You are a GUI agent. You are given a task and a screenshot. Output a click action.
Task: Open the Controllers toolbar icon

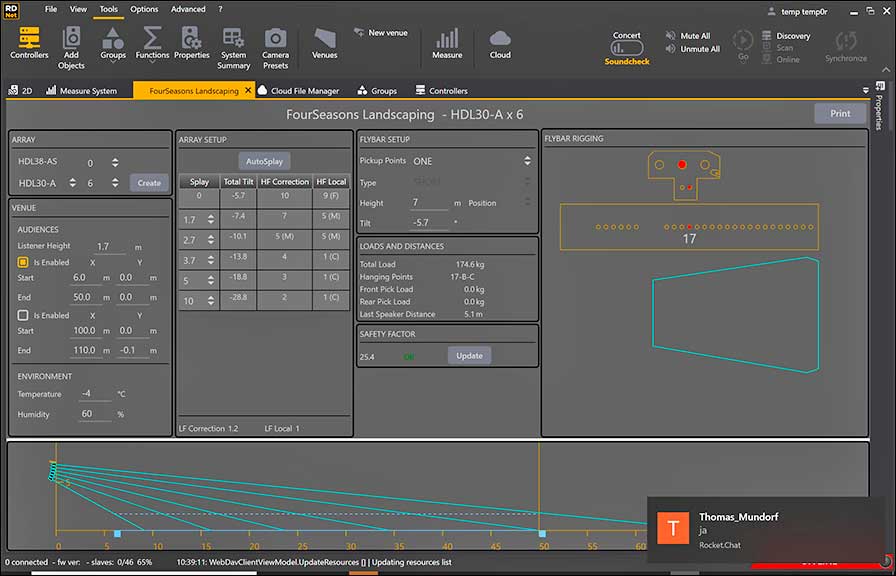click(x=29, y=42)
